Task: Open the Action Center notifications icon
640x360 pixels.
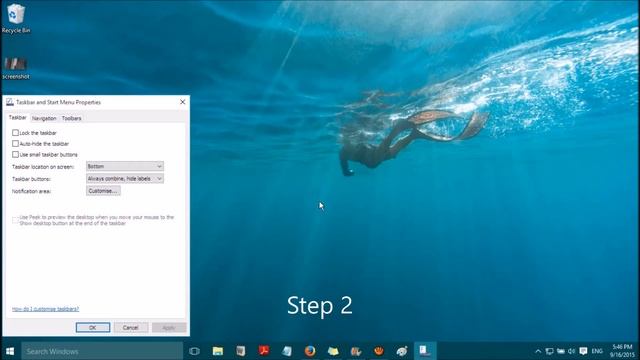Action: coord(583,351)
